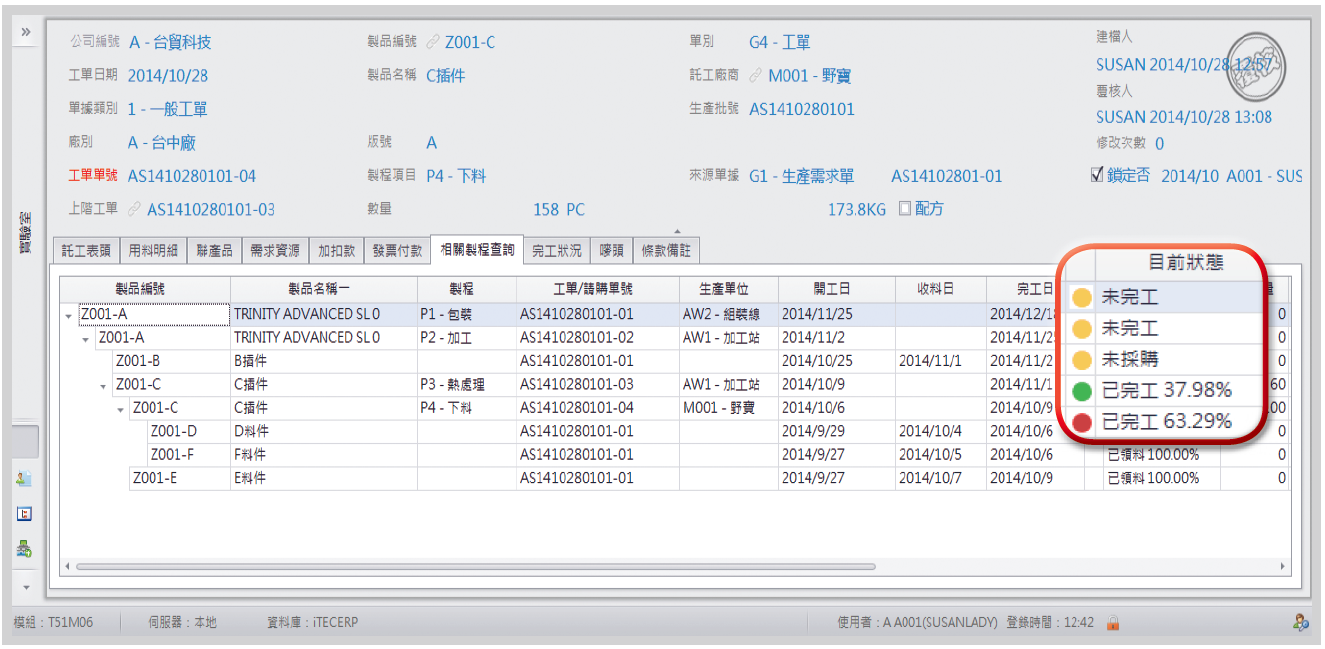Toggle the 配方 checkbox

(905, 209)
